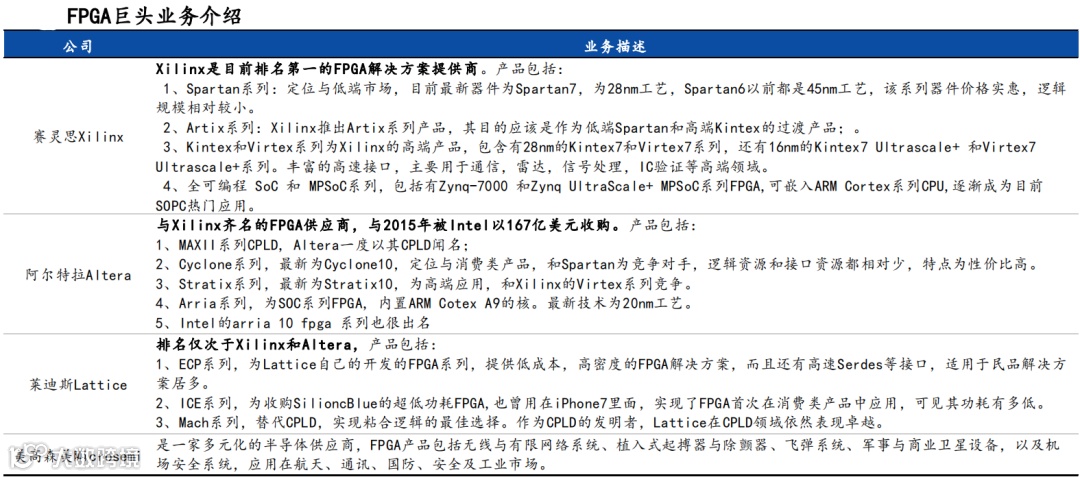1080x477 pixels.
Task: Click the '阿尔特拉Altera' company cell
Action: coord(78,275)
